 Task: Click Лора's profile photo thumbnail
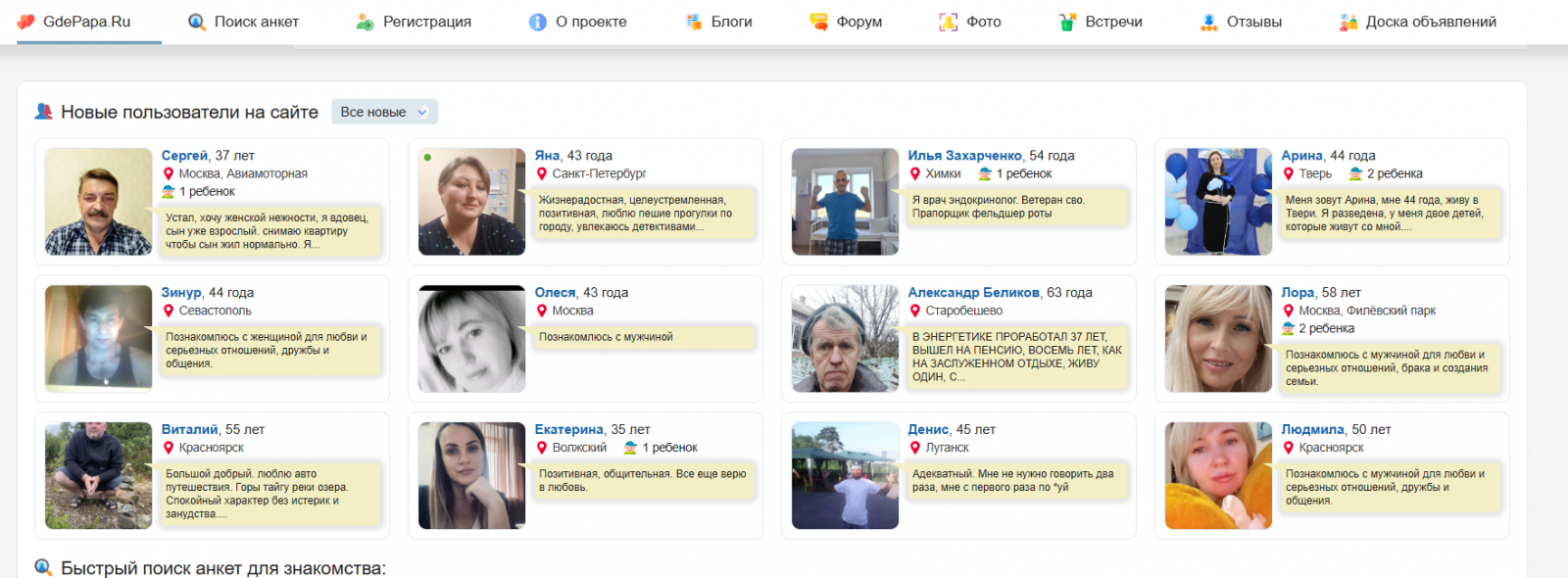pos(1218,339)
